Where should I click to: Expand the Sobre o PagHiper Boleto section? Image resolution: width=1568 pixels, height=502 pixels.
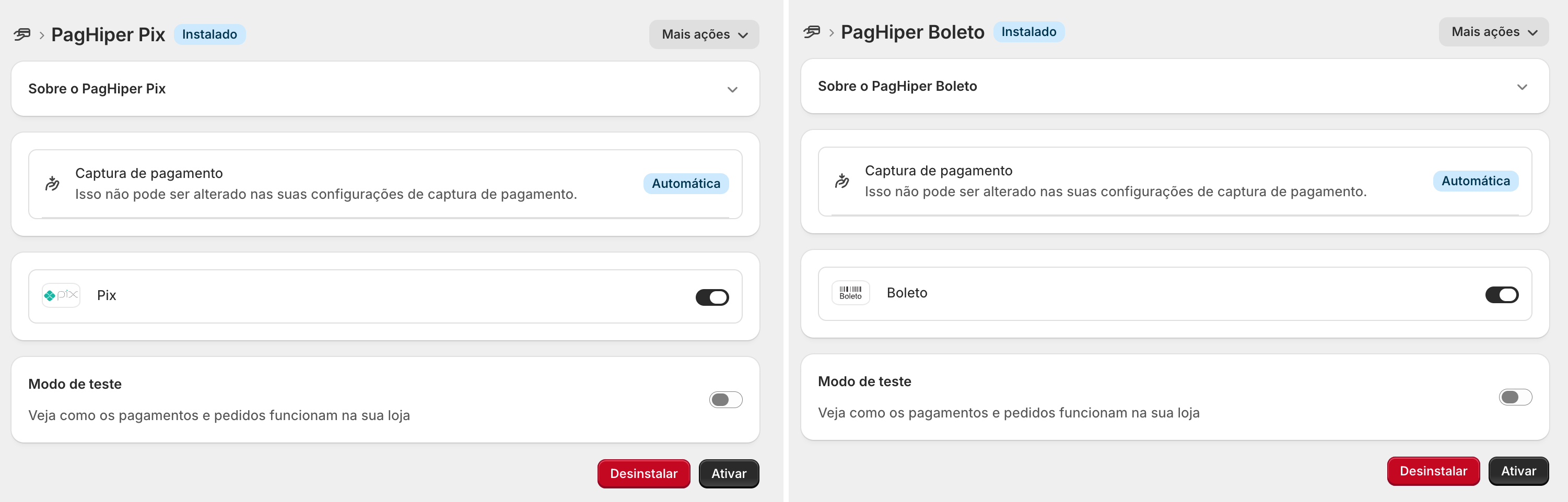pos(1175,87)
